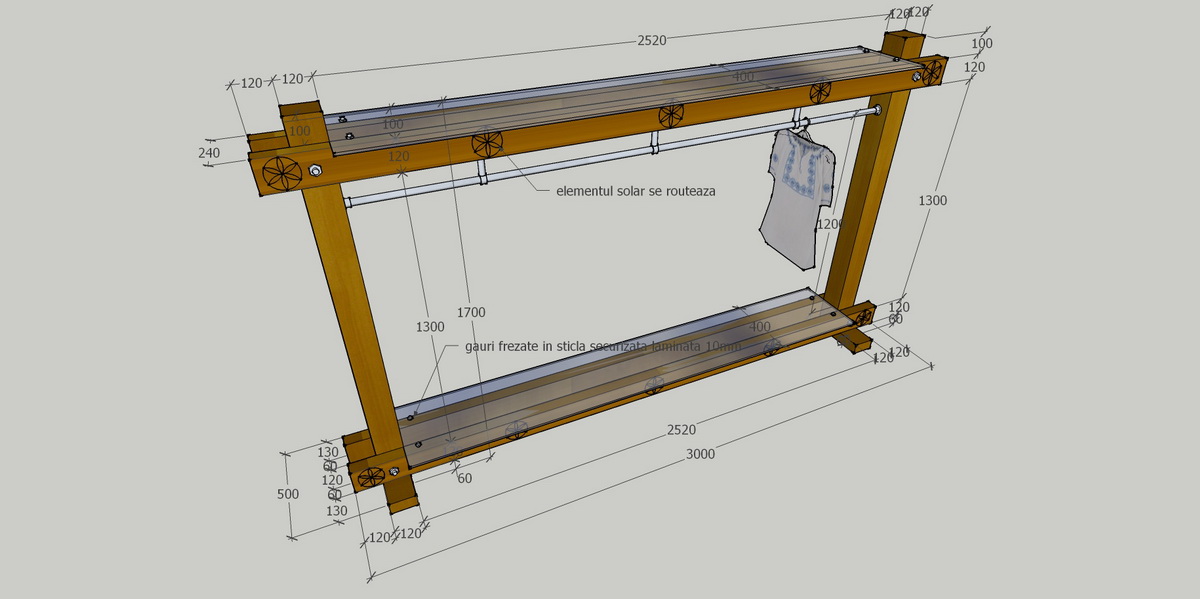Image resolution: width=1200 pixels, height=599 pixels.
Task: Select the 240 dimension label
Action: point(209,153)
